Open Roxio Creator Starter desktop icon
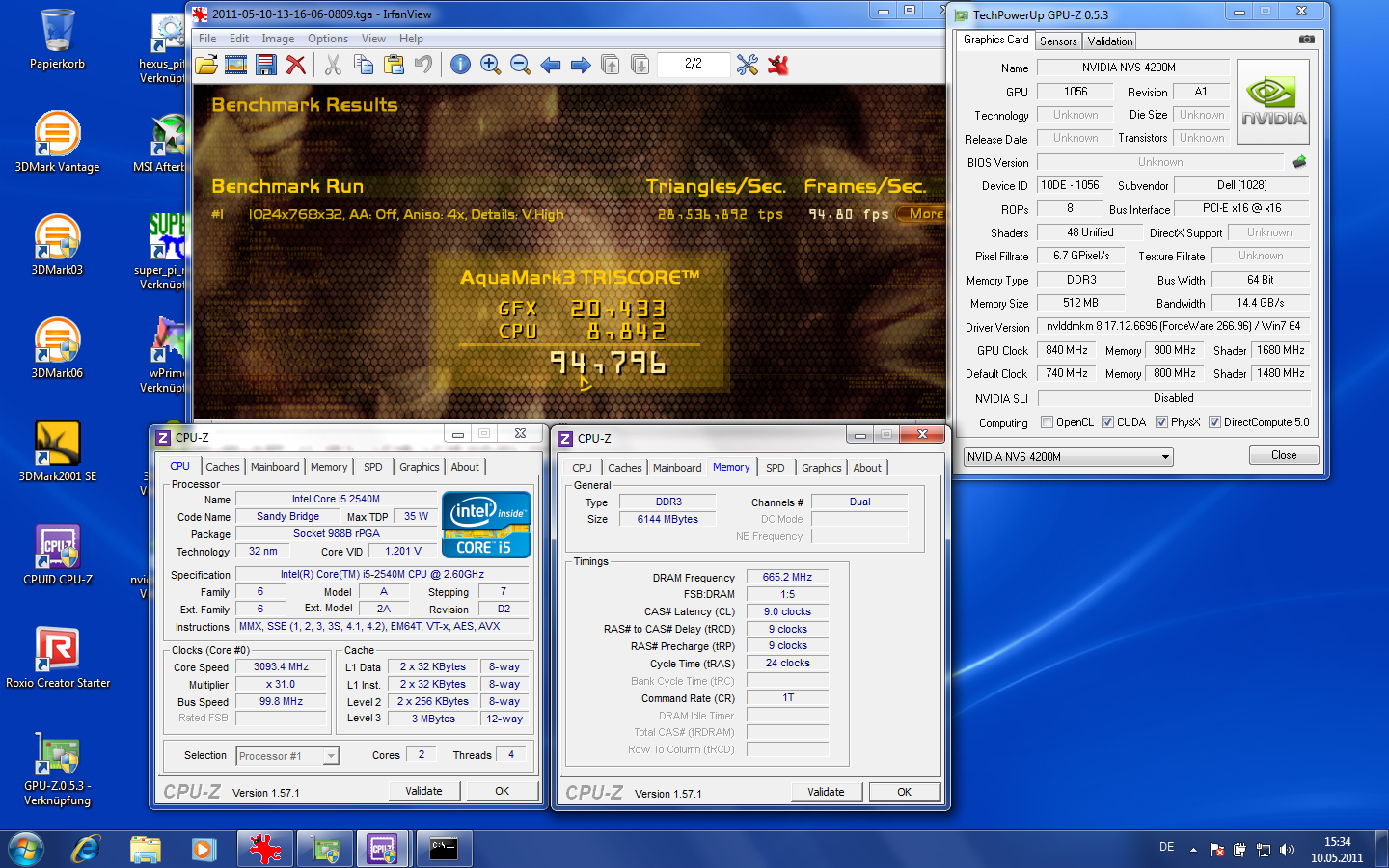The image size is (1389, 868). tap(58, 657)
